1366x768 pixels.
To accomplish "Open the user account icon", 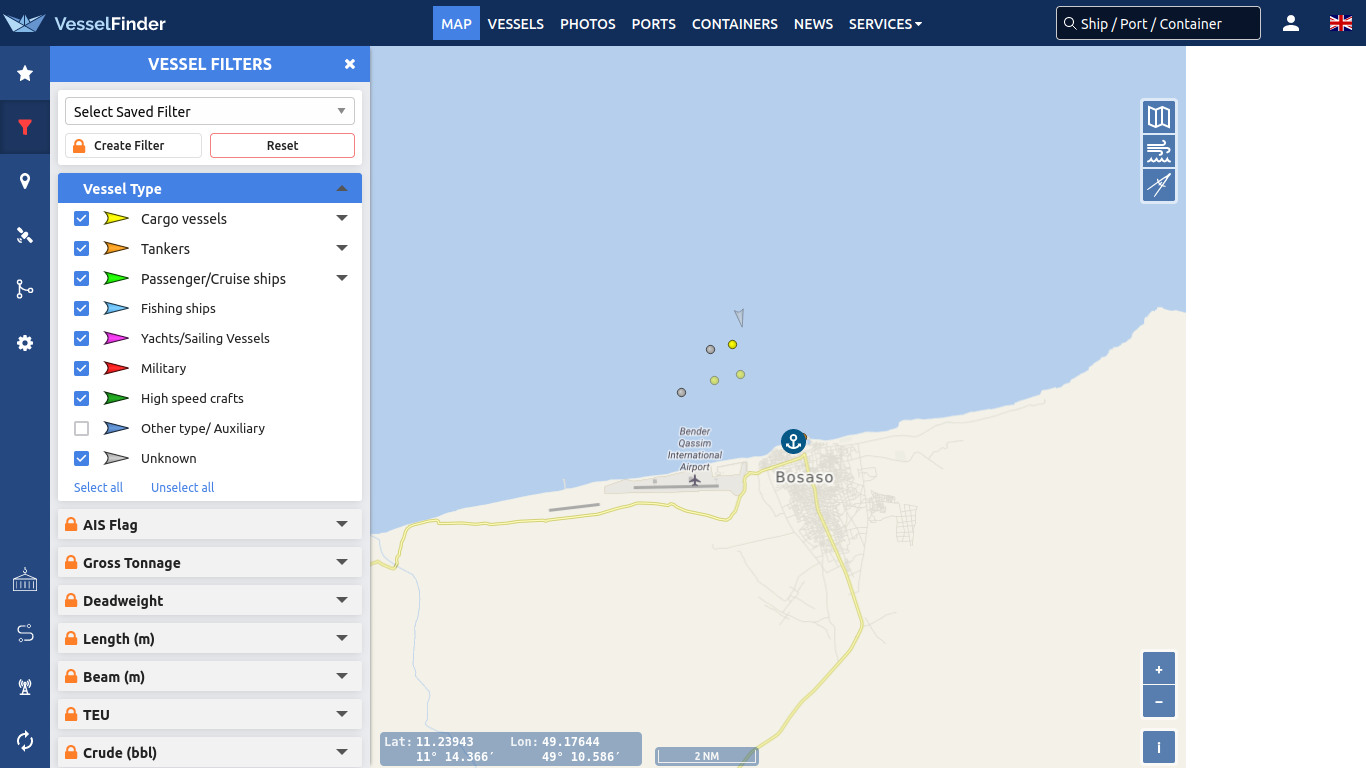I will point(1291,23).
